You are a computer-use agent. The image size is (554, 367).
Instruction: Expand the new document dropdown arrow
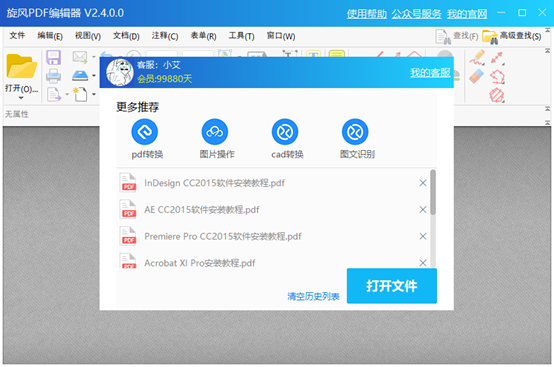(x=94, y=94)
